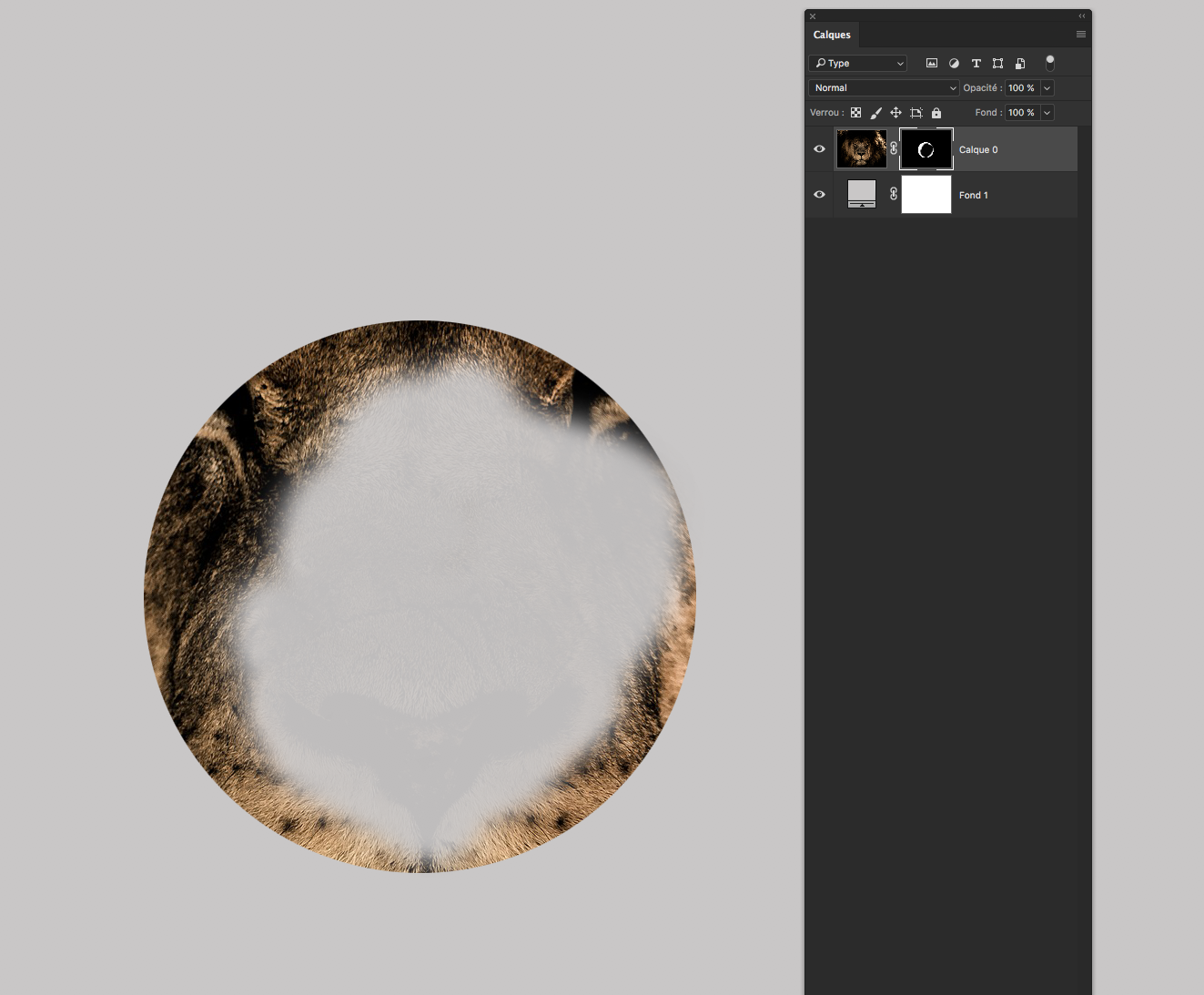Toggle layer filtering on/off switch
The image size is (1204, 995).
(1050, 63)
